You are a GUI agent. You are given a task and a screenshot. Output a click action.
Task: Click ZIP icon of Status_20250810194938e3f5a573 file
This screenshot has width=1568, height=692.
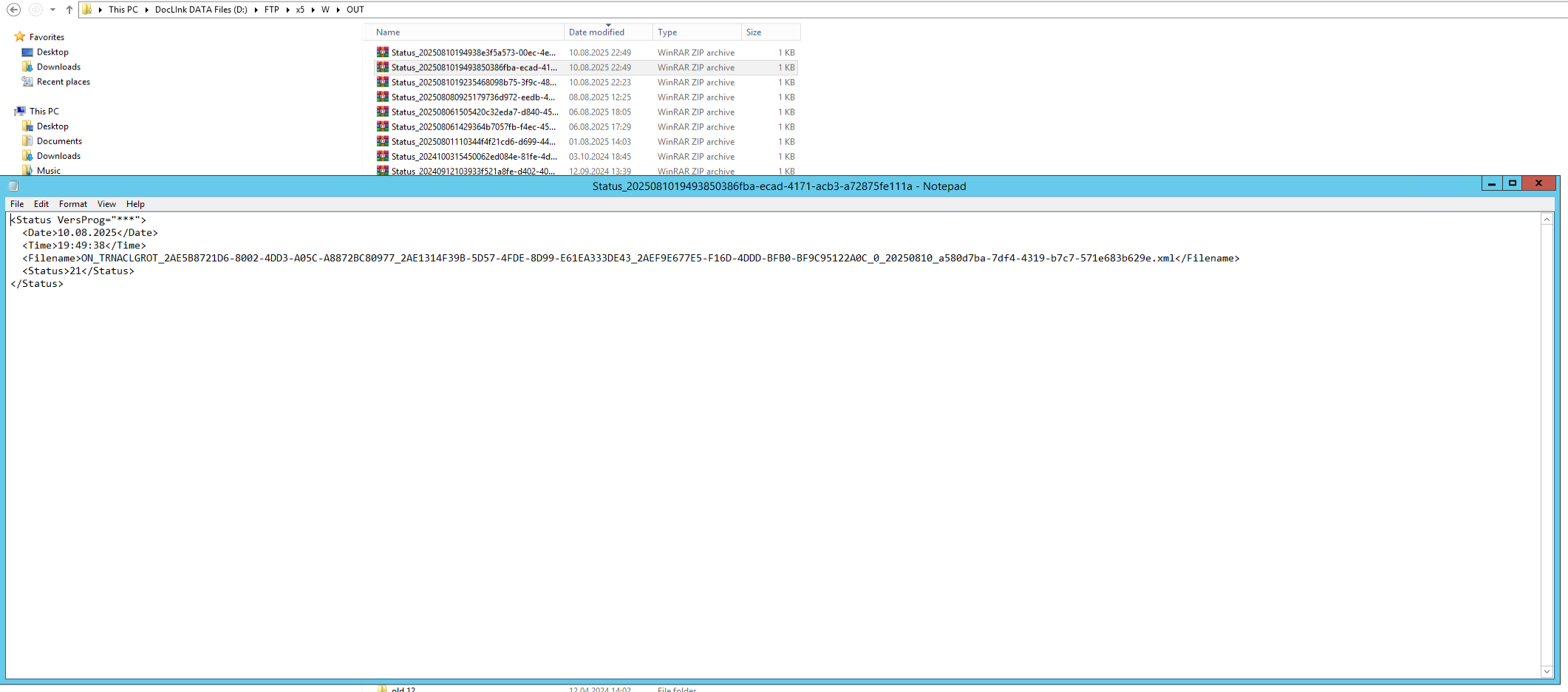click(x=382, y=52)
